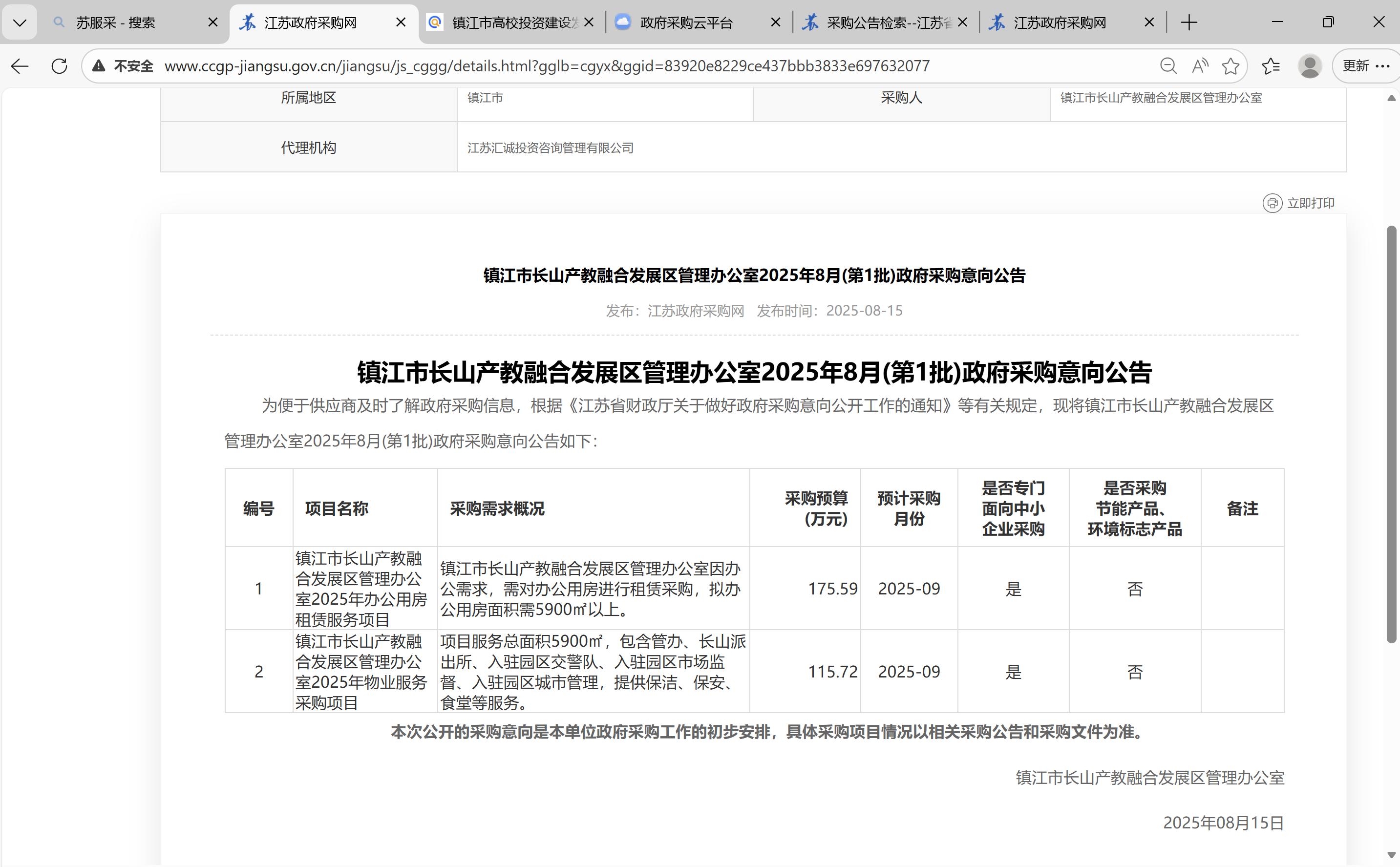The image size is (1400, 867).
Task: Click the 不安全 security warning icon
Action: [x=99, y=66]
